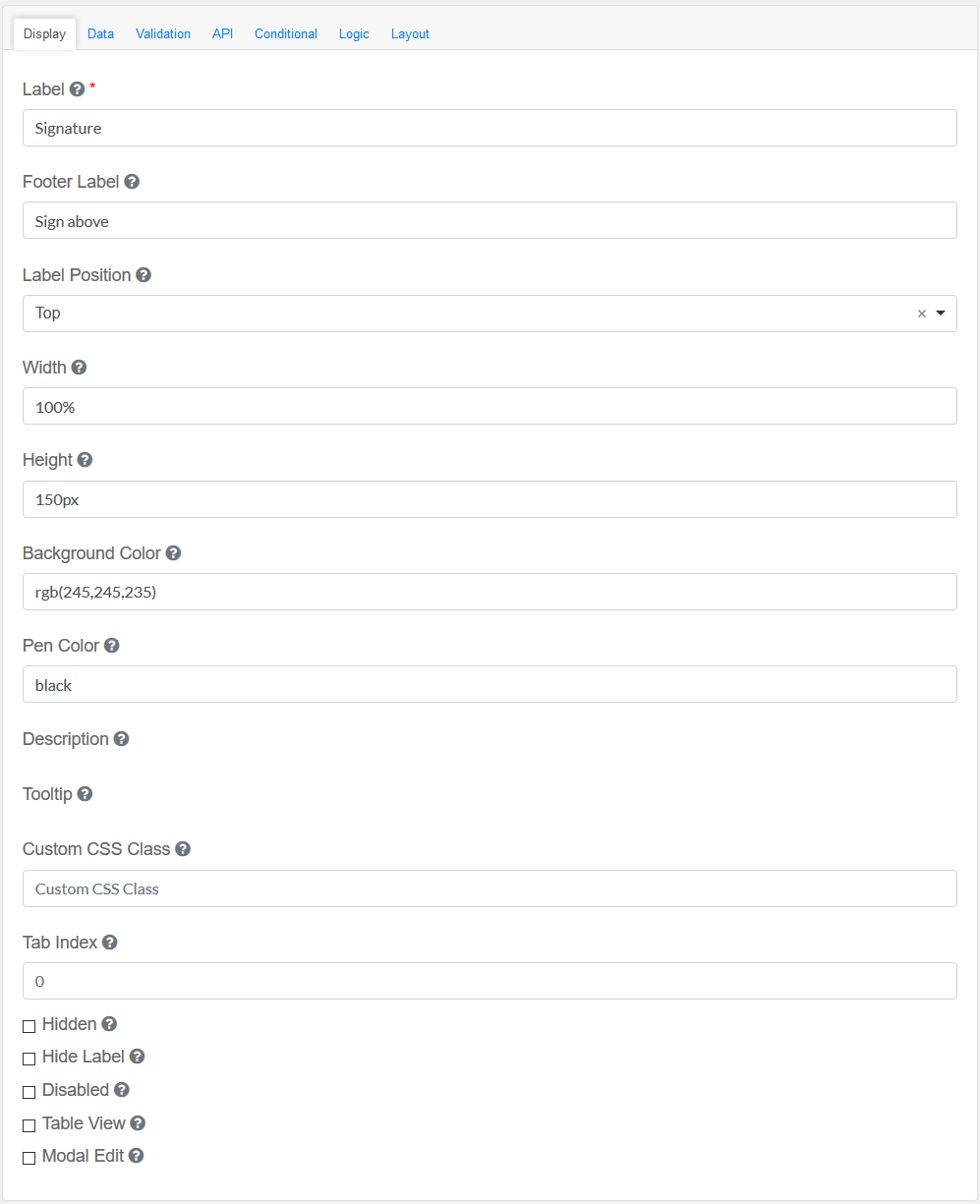The height and width of the screenshot is (1204, 980).
Task: Click help icon next to Width
Action: (x=79, y=368)
